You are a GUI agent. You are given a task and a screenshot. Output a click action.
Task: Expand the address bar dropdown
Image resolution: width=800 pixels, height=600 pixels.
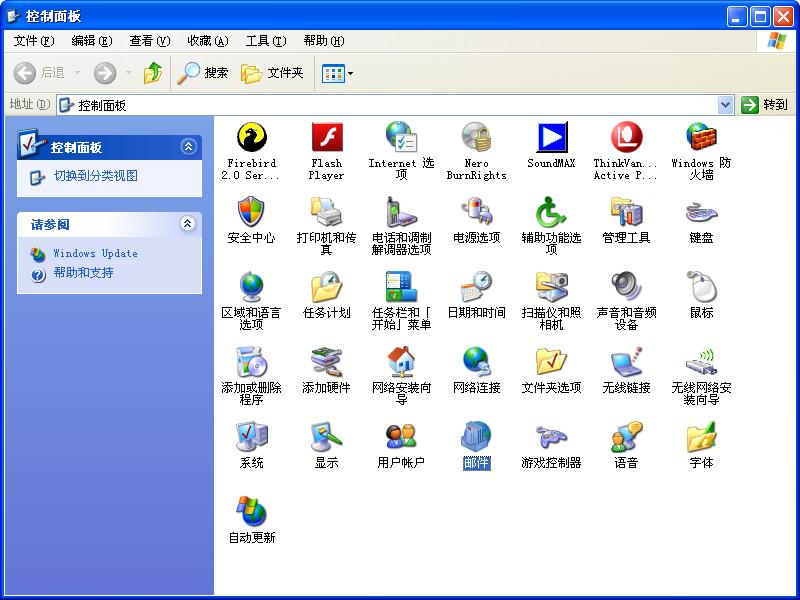[725, 105]
